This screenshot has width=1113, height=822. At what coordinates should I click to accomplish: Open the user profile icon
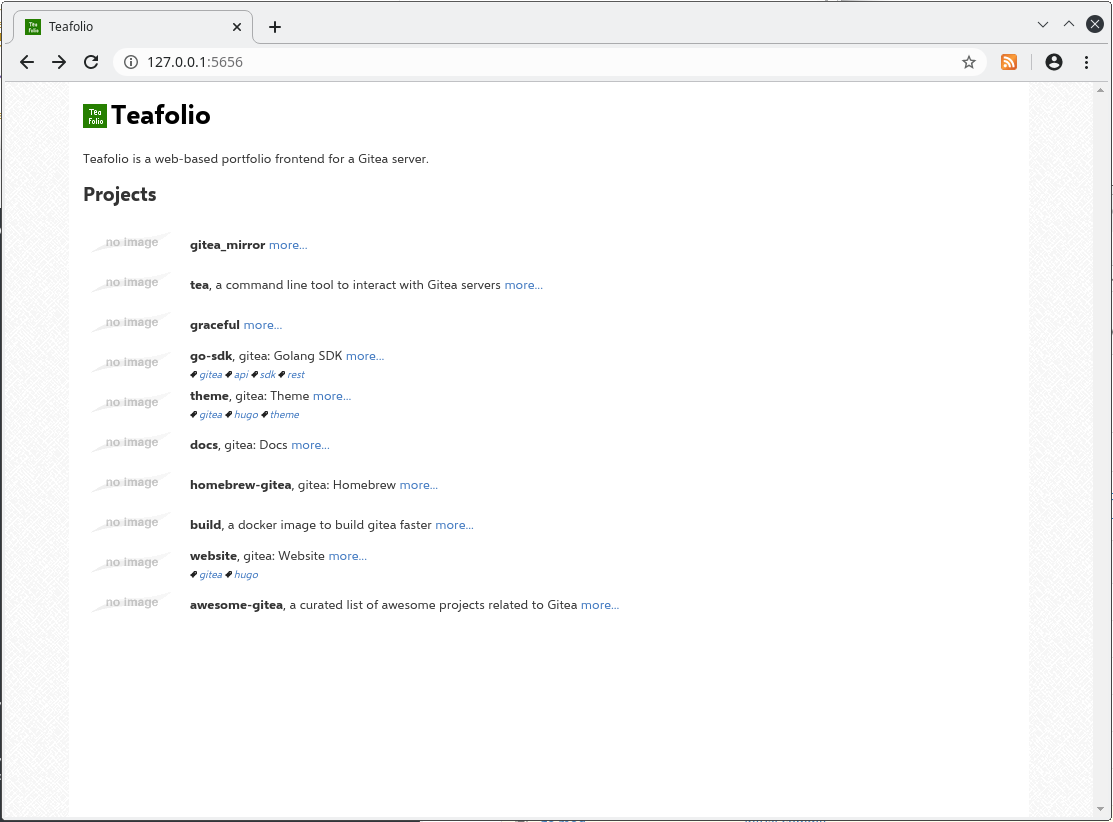pyautogui.click(x=1054, y=62)
